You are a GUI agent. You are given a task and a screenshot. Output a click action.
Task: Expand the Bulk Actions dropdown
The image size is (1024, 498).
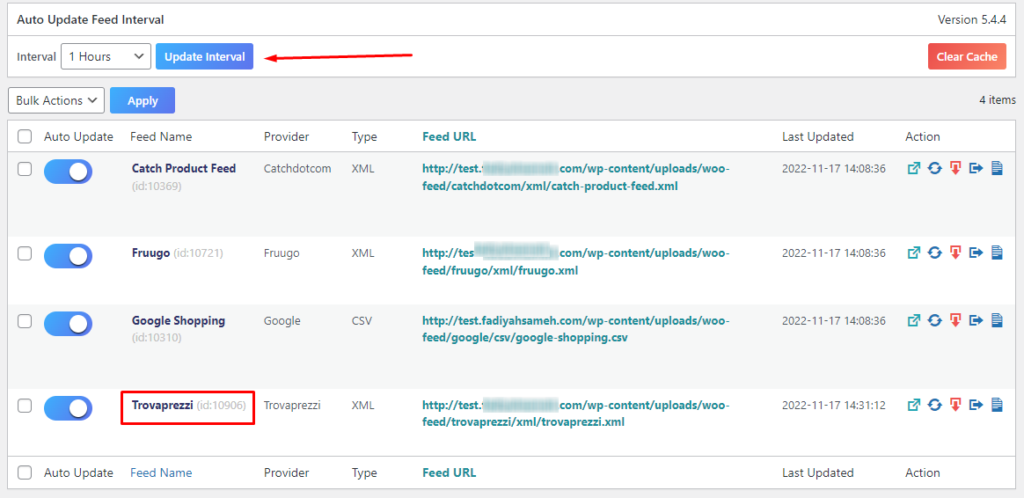pyautogui.click(x=56, y=101)
